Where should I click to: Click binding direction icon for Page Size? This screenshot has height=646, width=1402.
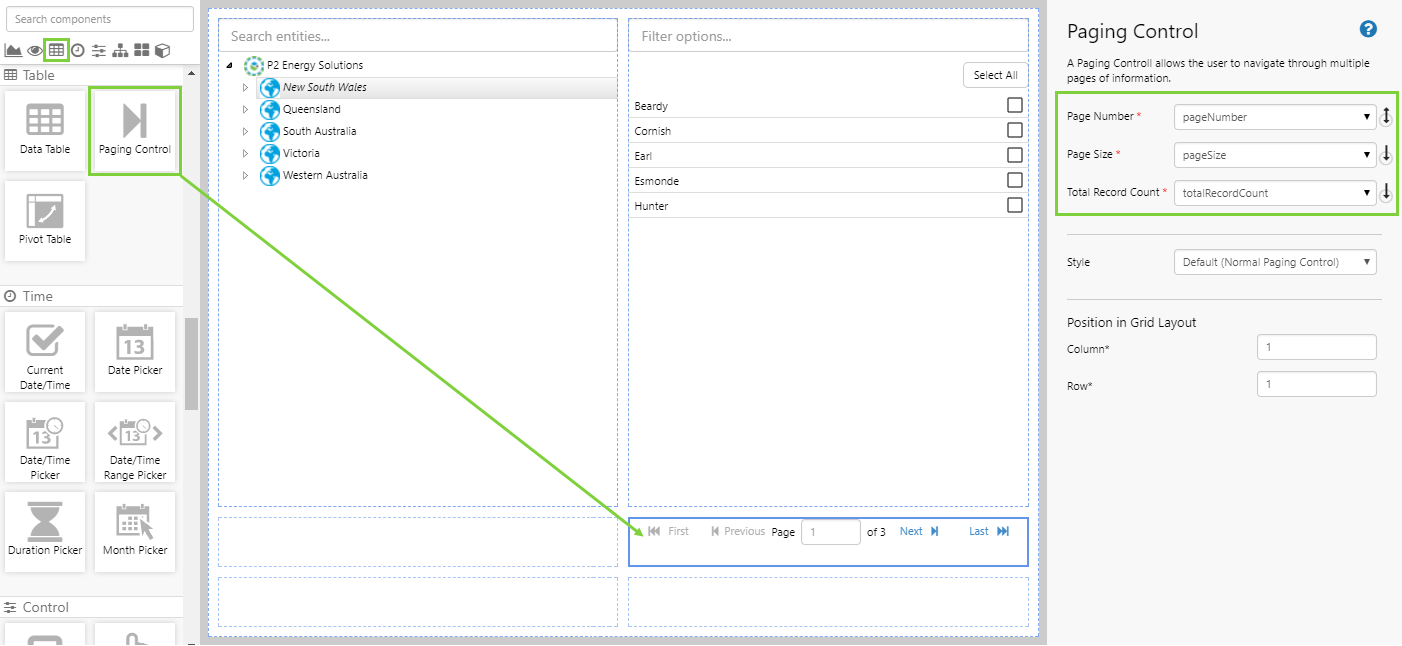pos(1386,155)
